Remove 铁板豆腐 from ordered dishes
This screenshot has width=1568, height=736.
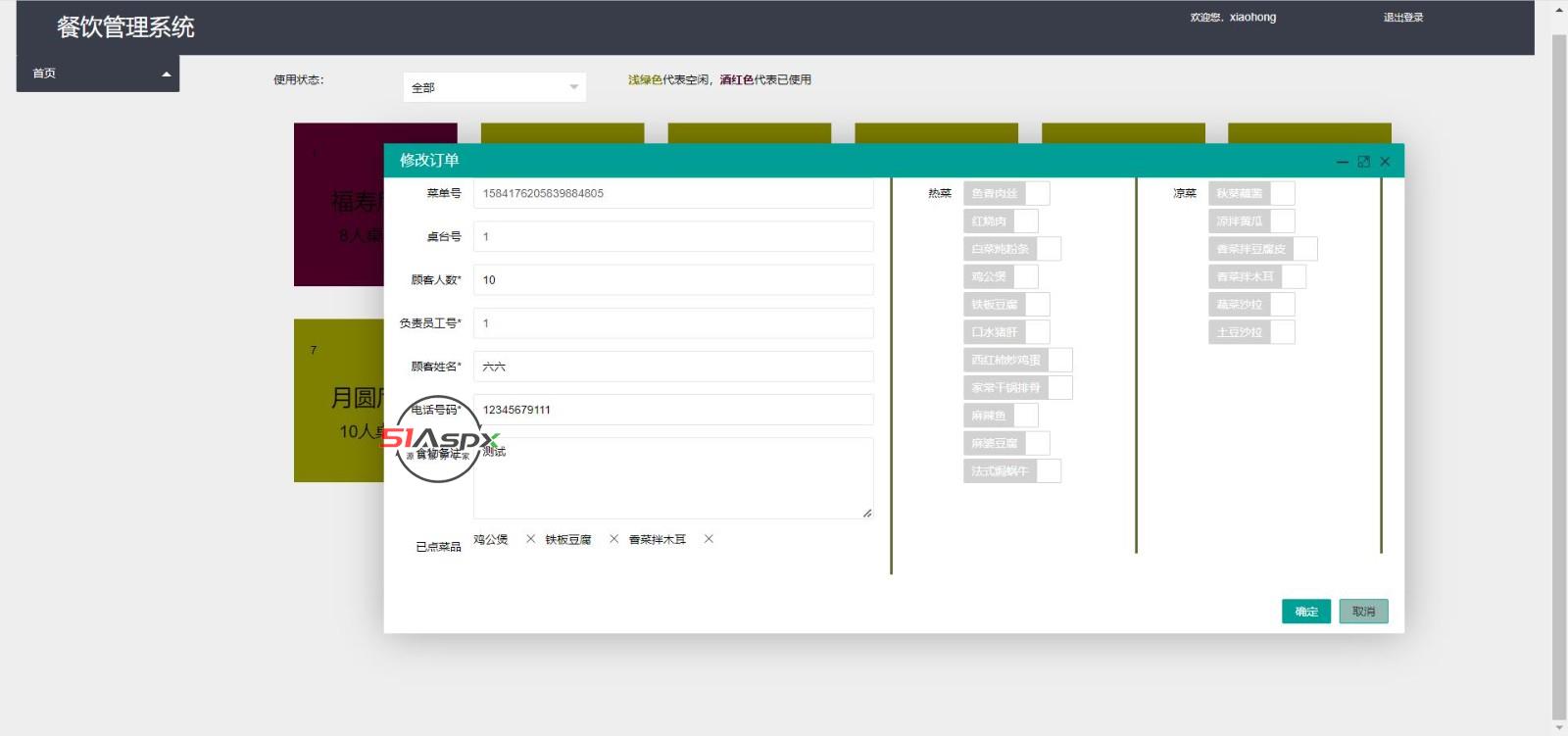613,539
